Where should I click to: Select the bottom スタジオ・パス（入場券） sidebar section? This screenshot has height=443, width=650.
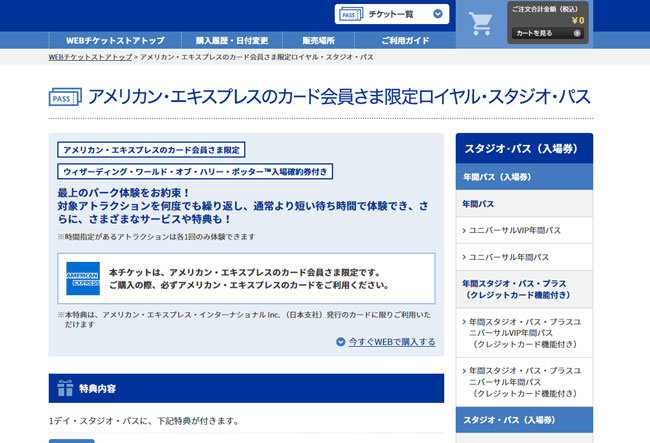click(x=524, y=420)
